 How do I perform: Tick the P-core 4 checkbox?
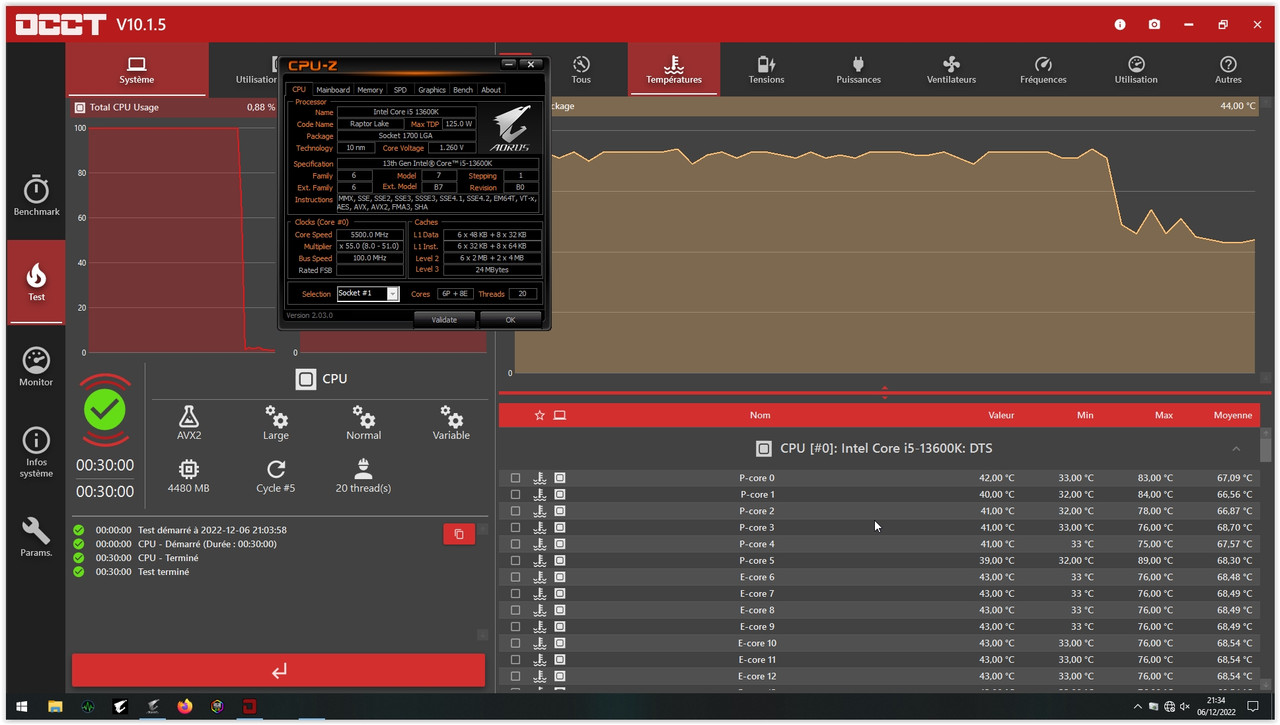coord(516,544)
